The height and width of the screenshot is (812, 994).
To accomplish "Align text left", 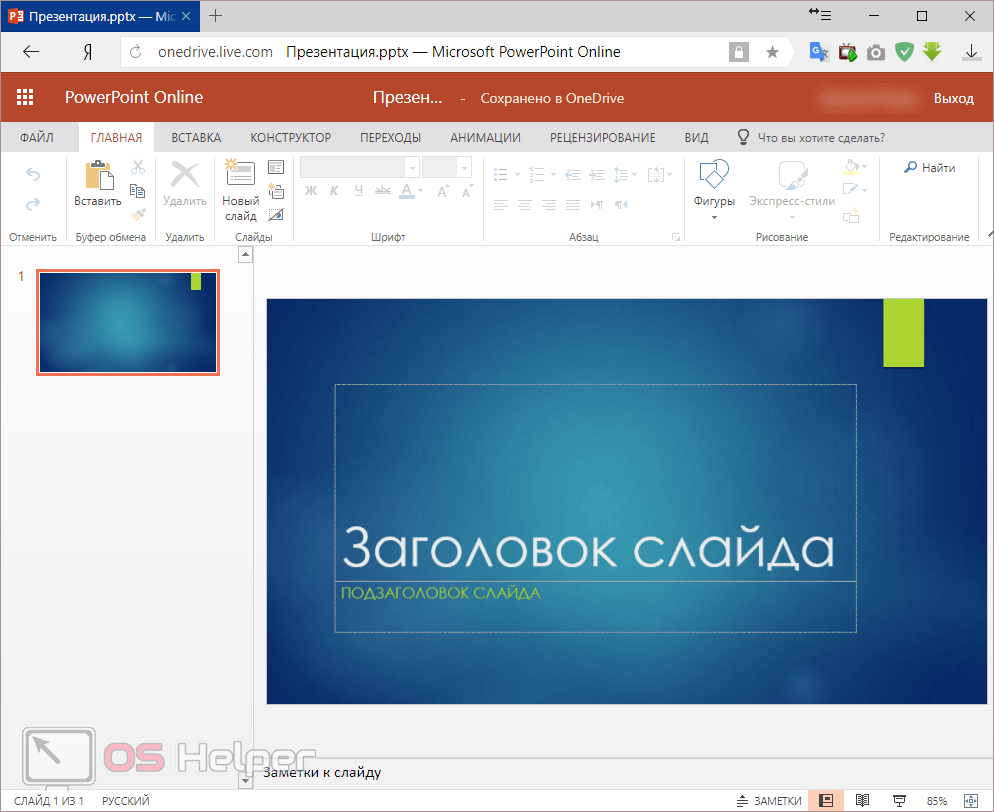I will tap(501, 204).
